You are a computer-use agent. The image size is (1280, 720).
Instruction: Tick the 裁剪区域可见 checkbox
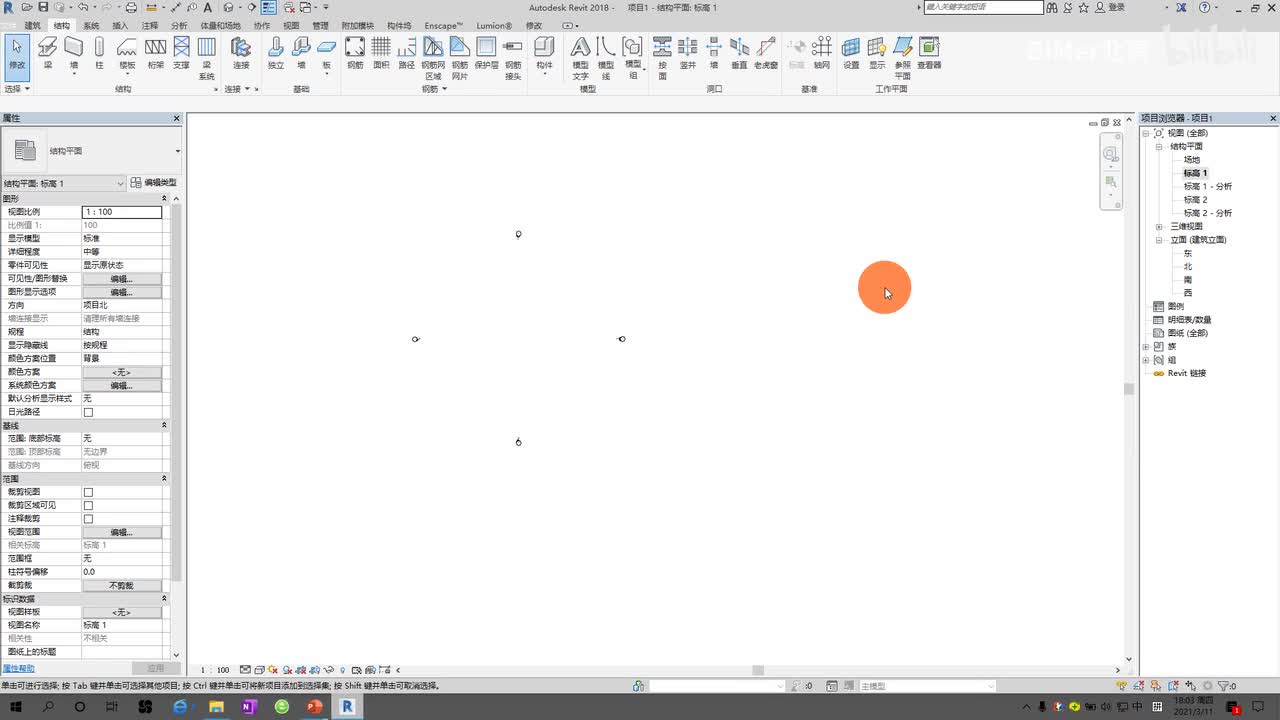[88, 505]
